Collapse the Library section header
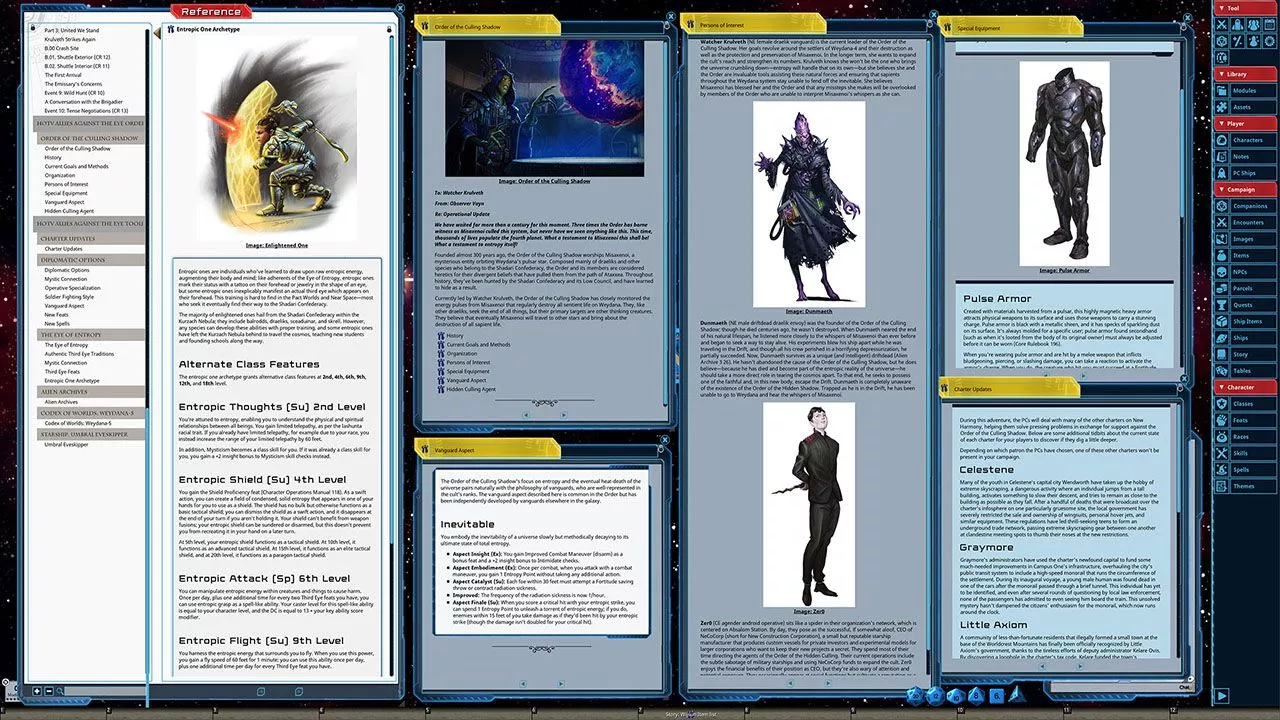 point(1244,74)
